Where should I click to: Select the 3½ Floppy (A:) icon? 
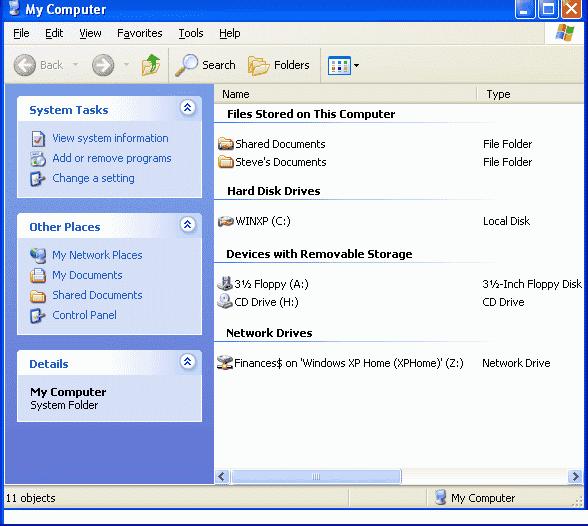225,284
